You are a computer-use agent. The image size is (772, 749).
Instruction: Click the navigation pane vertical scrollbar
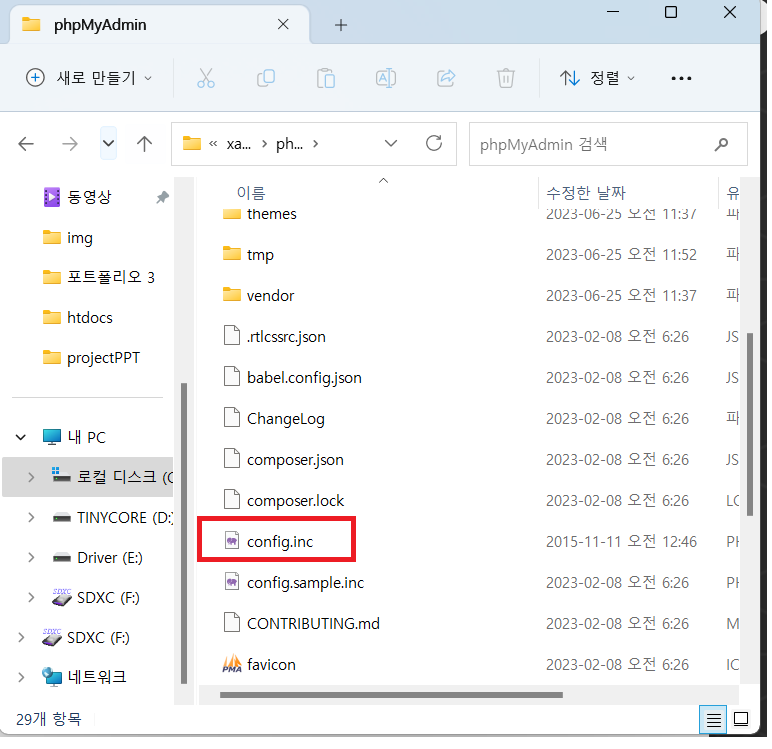(x=184, y=533)
